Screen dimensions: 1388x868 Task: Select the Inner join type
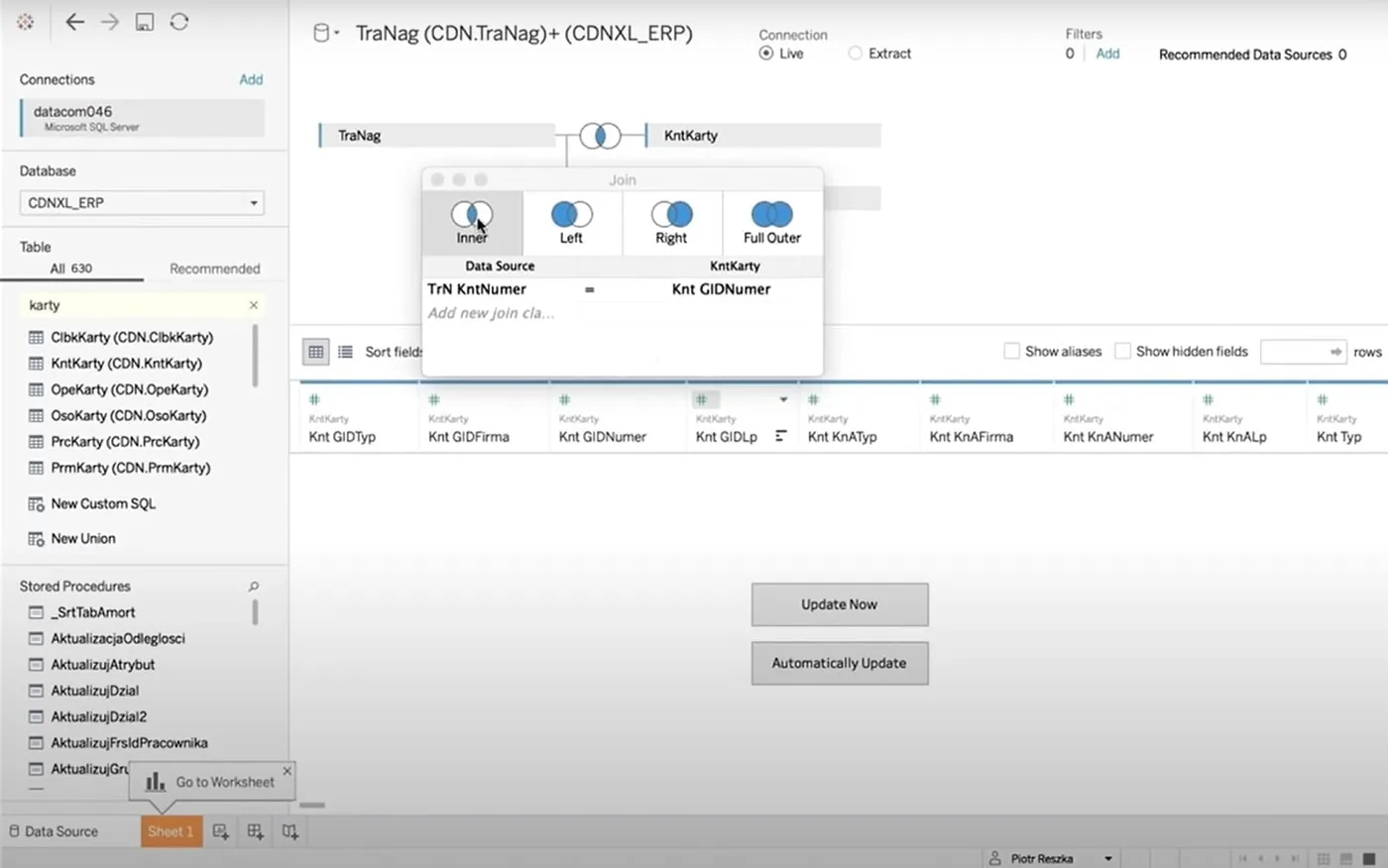[472, 222]
